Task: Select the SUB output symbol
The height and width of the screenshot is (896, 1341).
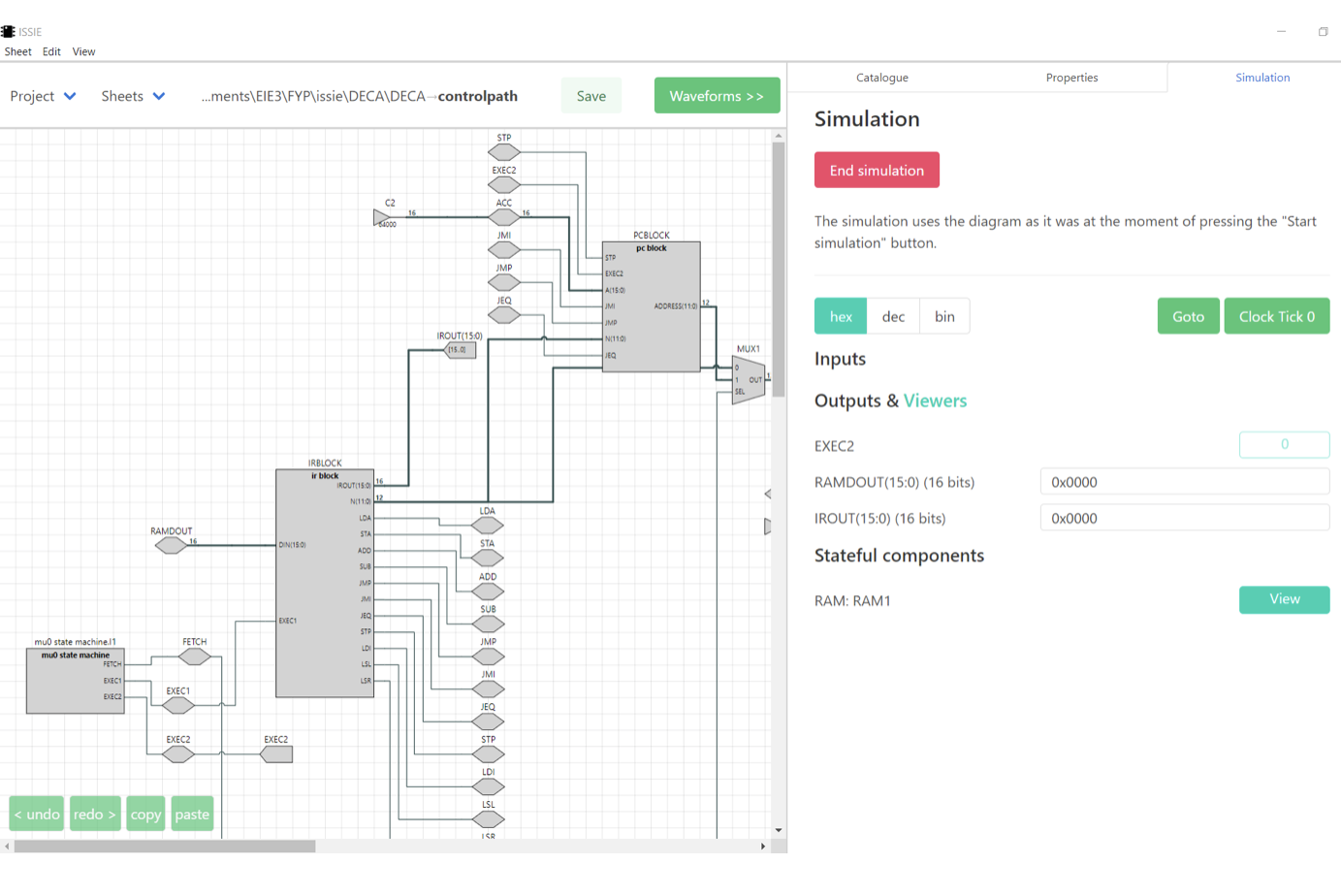Action: coord(488,624)
